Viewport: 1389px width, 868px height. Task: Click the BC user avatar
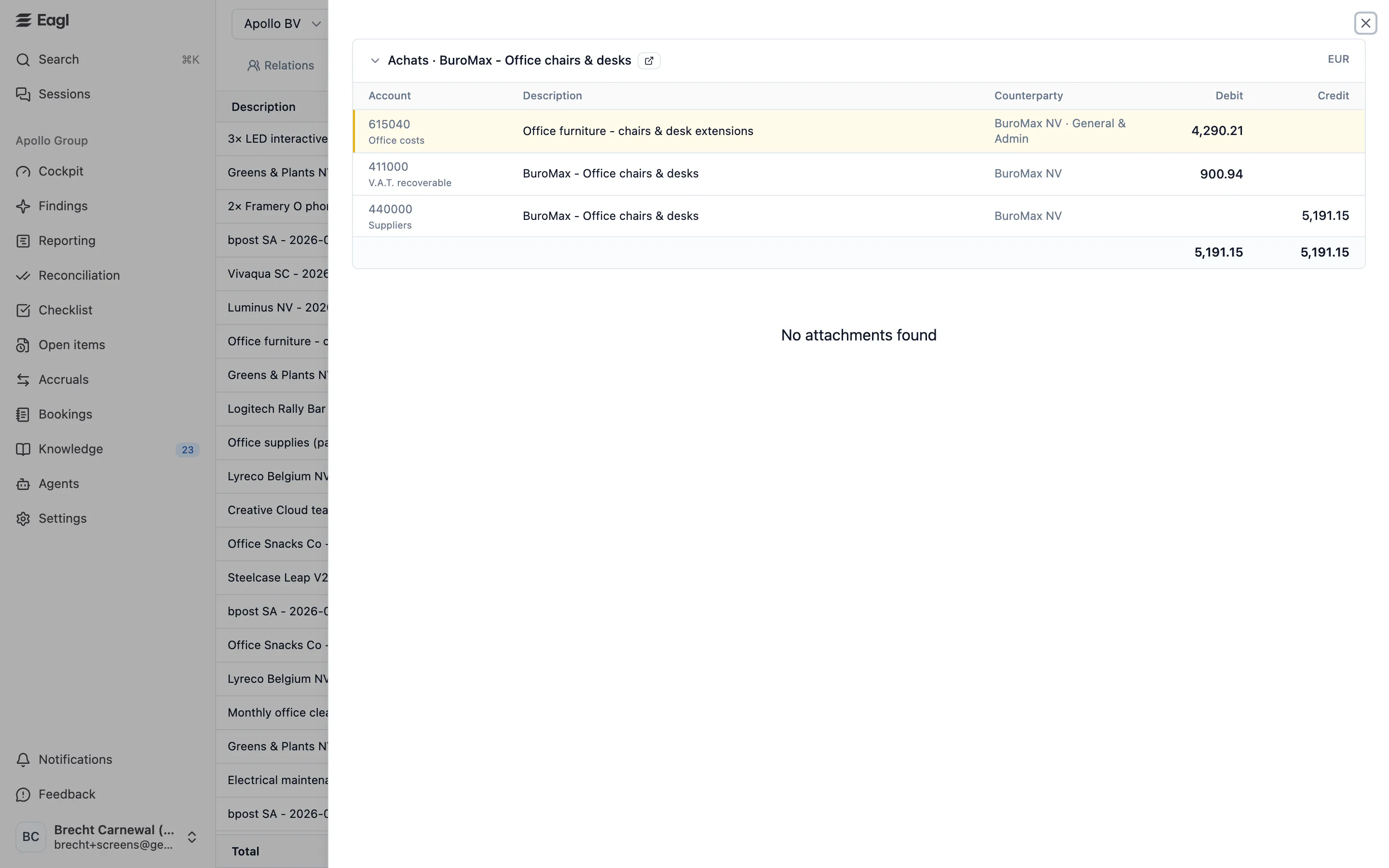pos(30,837)
